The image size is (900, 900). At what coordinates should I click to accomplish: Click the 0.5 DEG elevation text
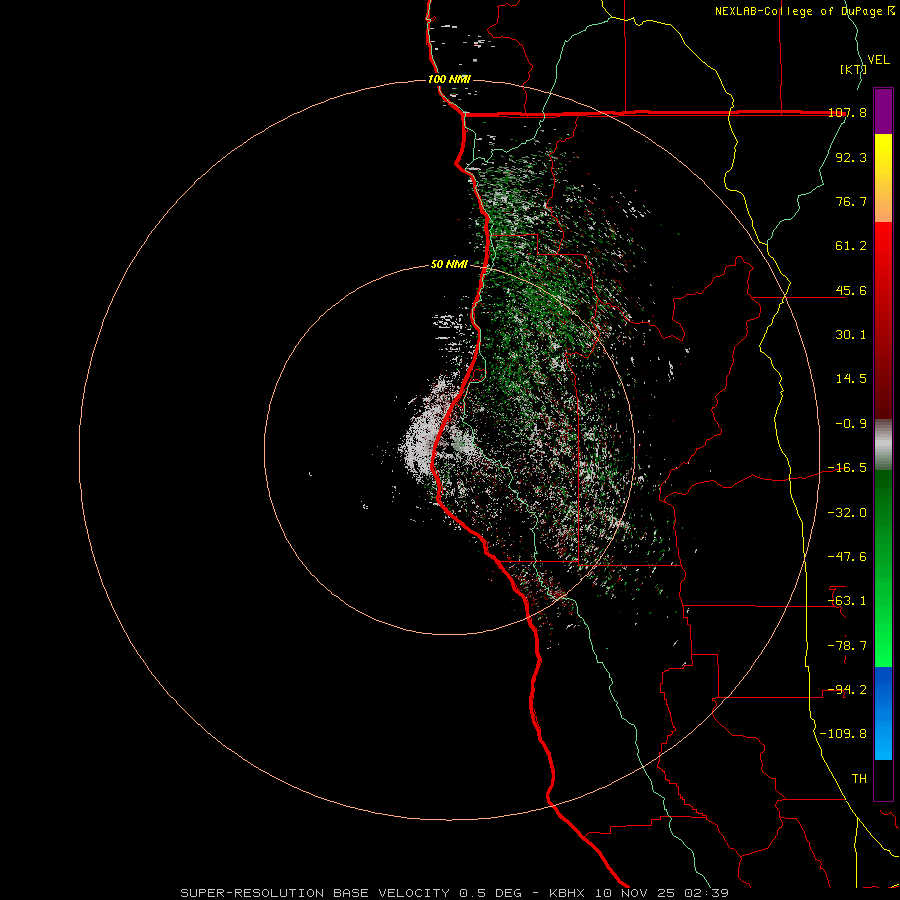click(x=490, y=893)
